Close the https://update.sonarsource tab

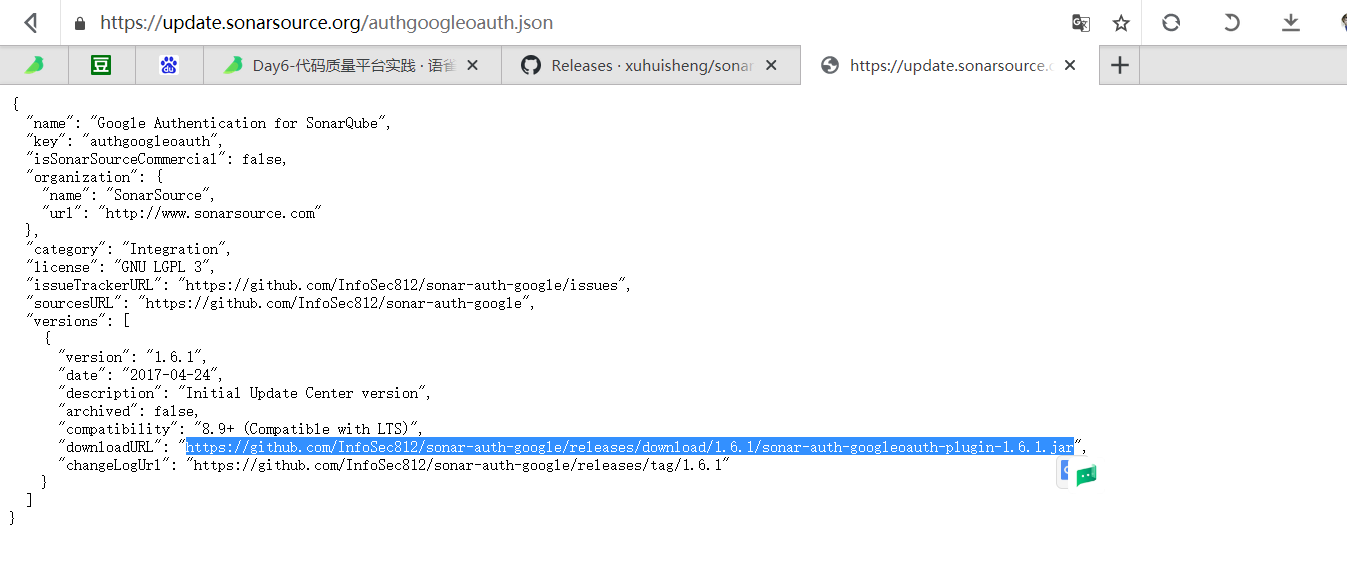pyautogui.click(x=1070, y=65)
